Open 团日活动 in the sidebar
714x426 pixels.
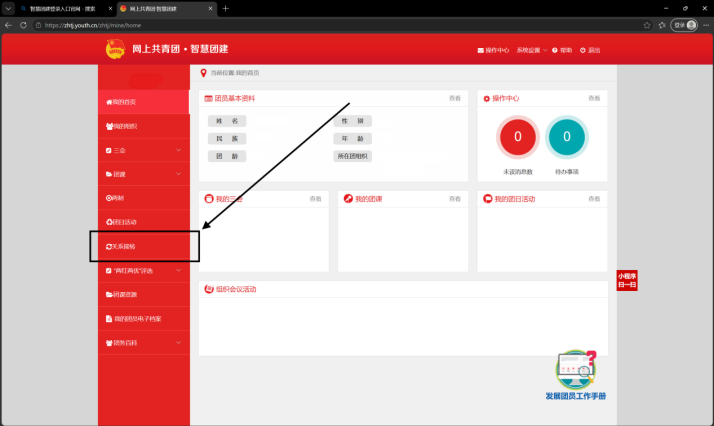(143, 222)
